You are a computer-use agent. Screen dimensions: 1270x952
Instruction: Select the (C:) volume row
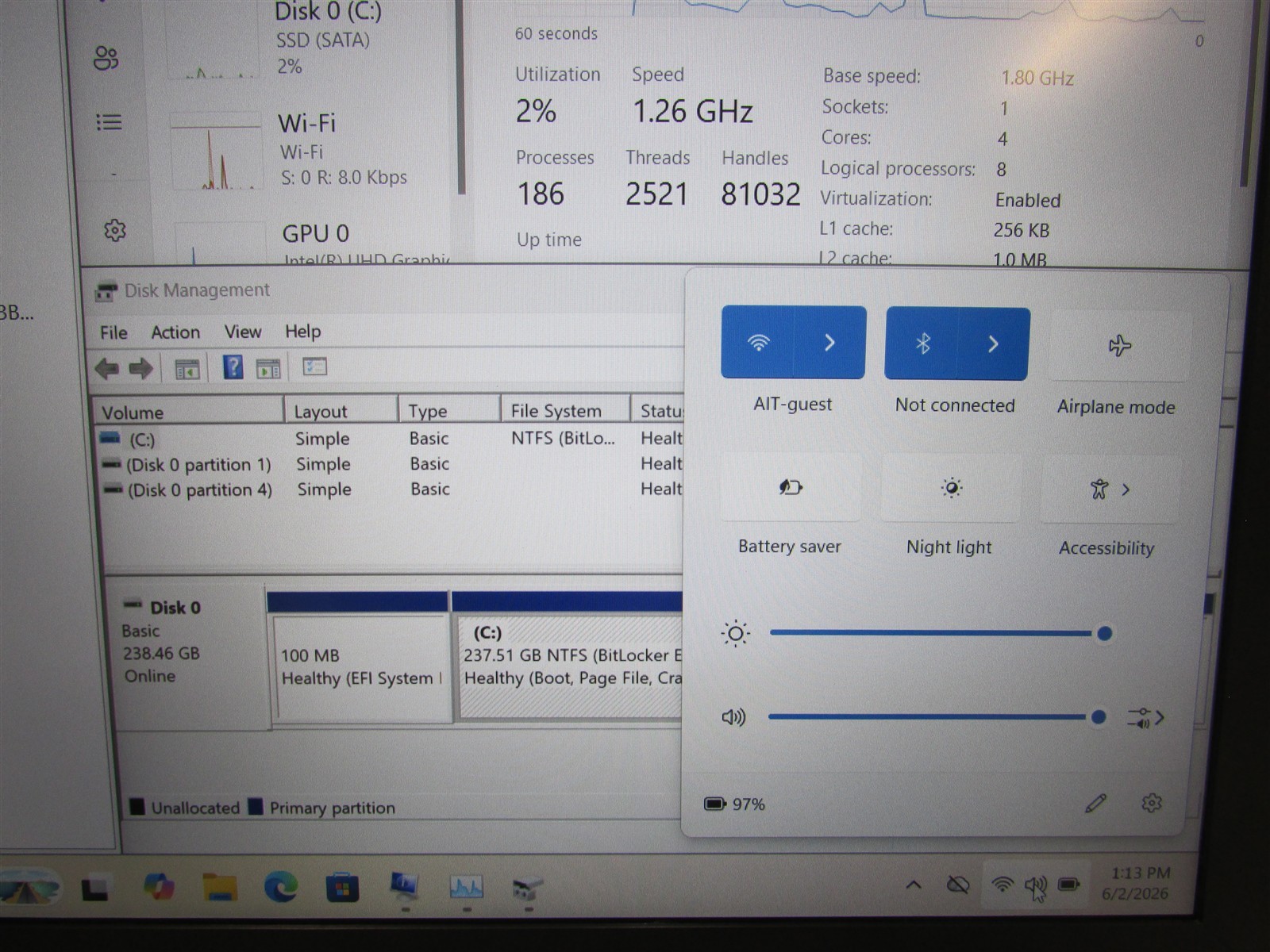coord(389,439)
